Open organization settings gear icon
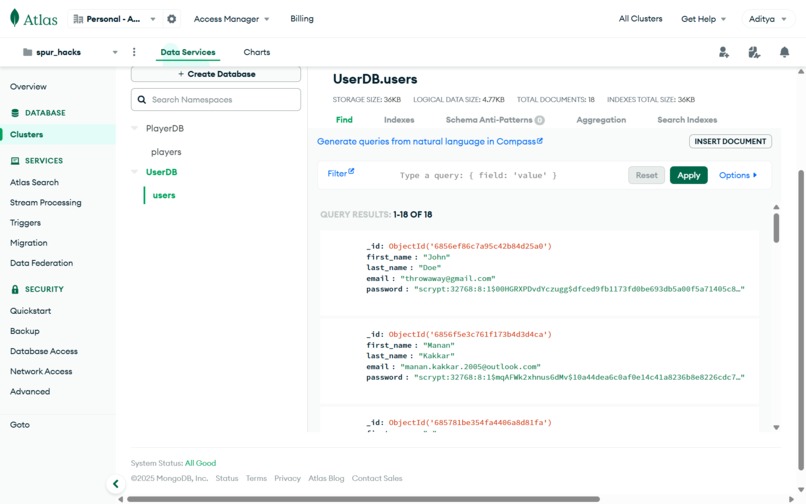 coord(172,19)
